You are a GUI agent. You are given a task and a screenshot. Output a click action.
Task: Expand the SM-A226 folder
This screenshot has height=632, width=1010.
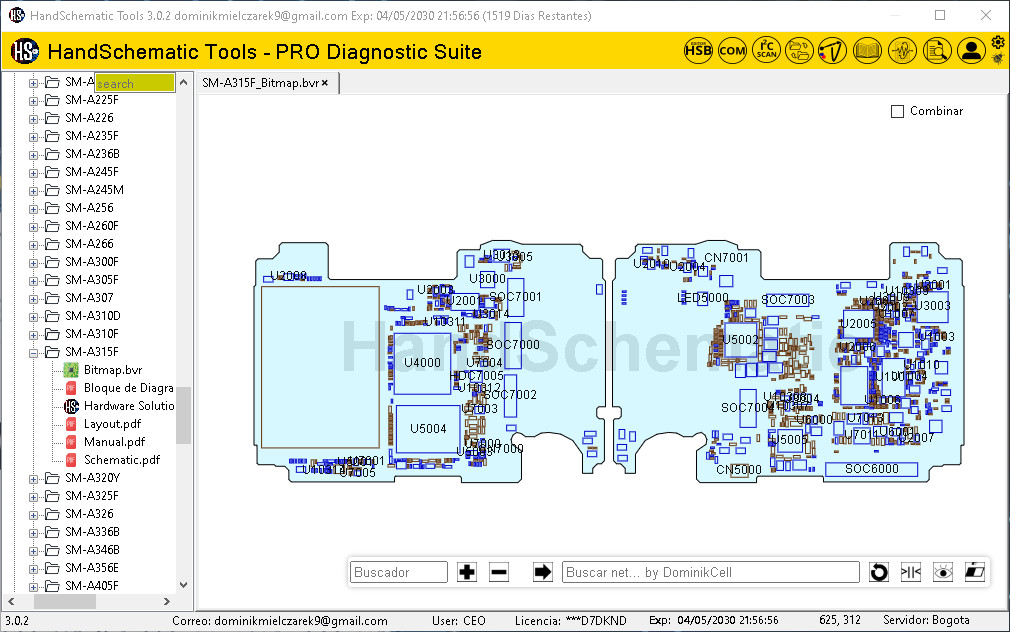33,119
